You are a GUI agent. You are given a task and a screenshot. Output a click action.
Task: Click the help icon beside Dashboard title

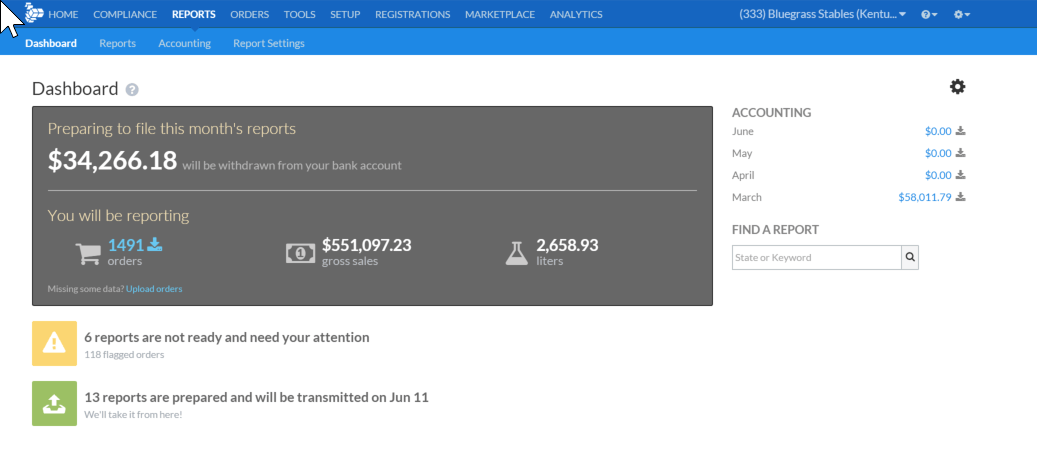coord(132,90)
